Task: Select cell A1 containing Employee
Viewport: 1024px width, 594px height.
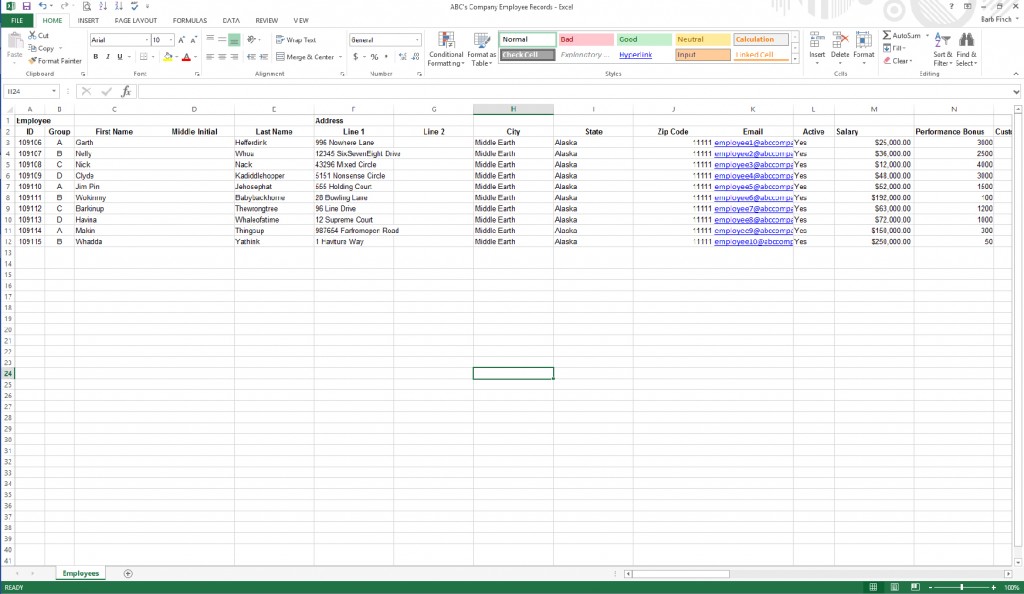Action: click(29, 119)
